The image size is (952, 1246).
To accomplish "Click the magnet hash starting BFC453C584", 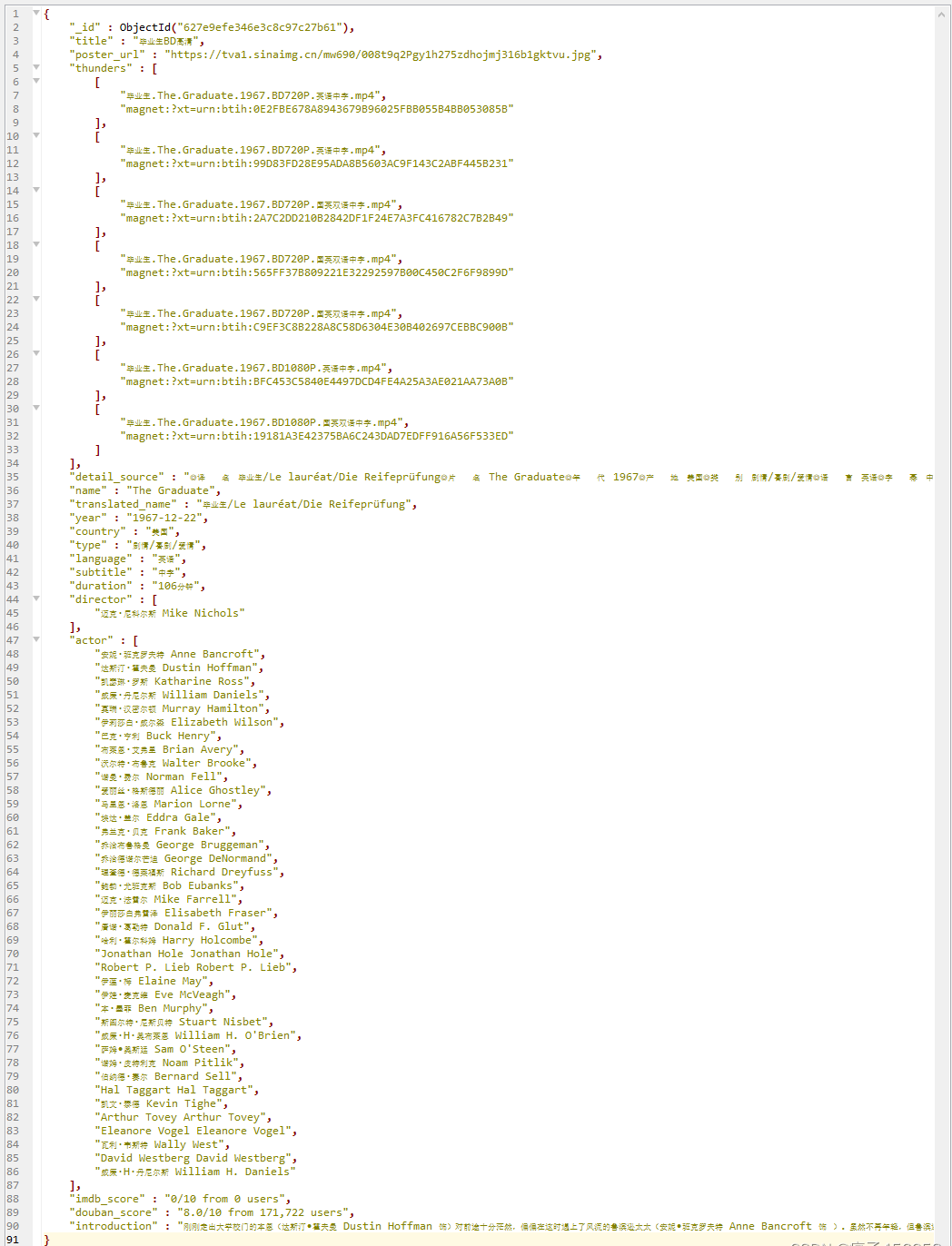I will (317, 381).
